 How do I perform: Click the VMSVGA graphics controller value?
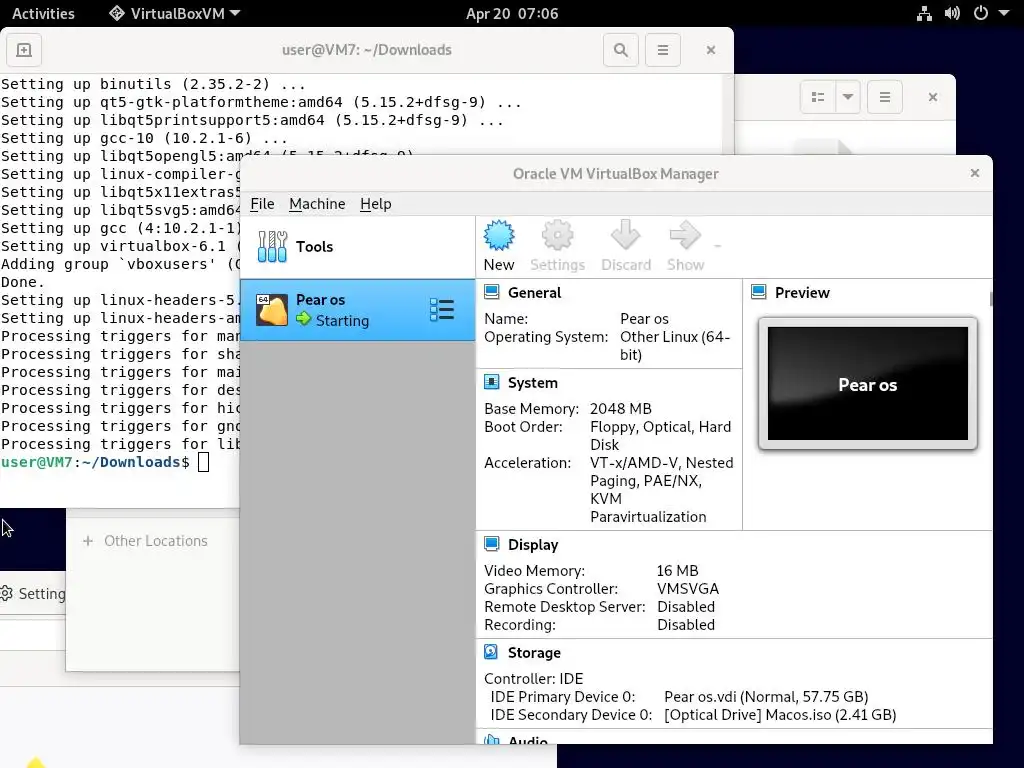688,588
